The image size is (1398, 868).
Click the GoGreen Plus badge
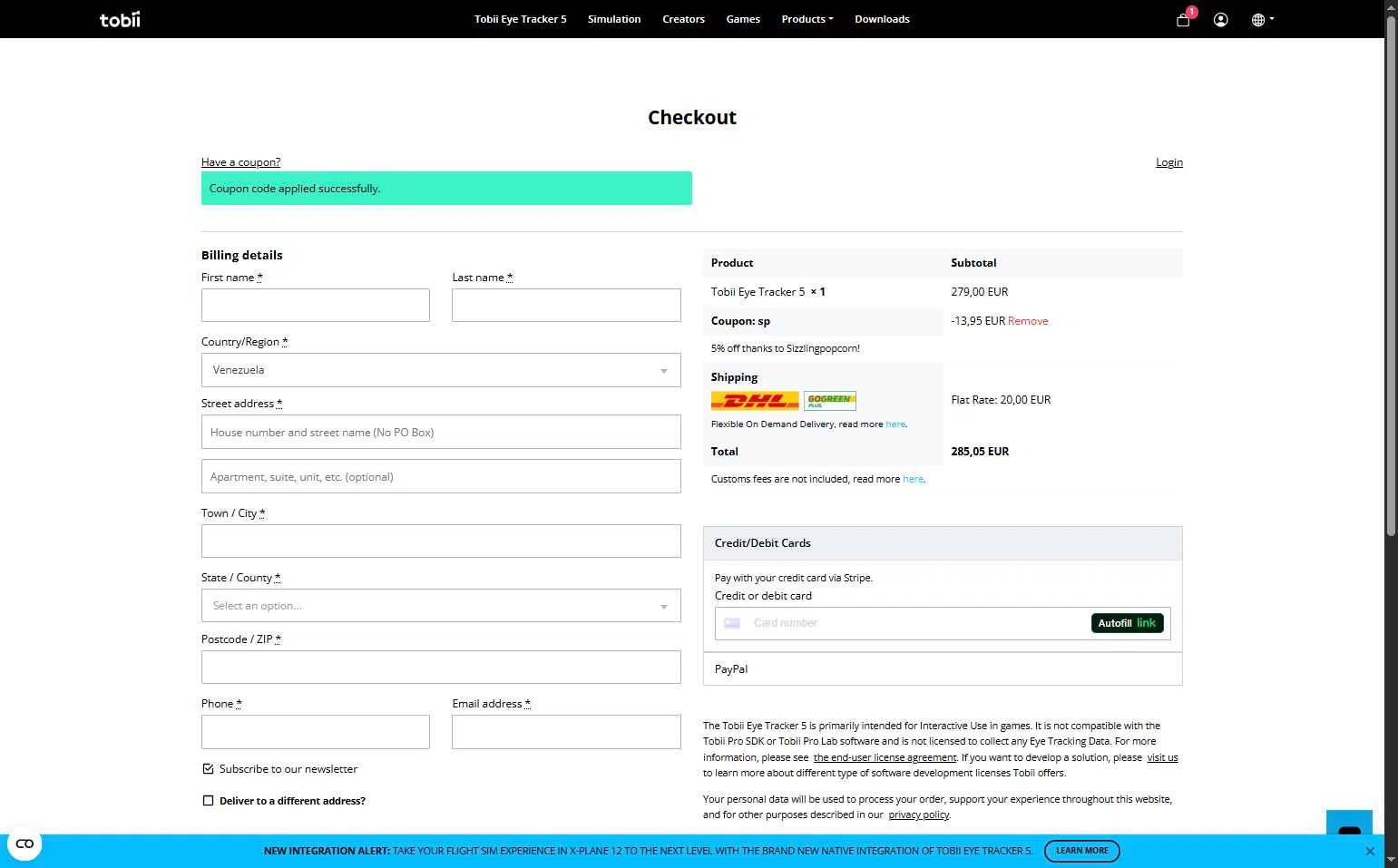tap(830, 400)
